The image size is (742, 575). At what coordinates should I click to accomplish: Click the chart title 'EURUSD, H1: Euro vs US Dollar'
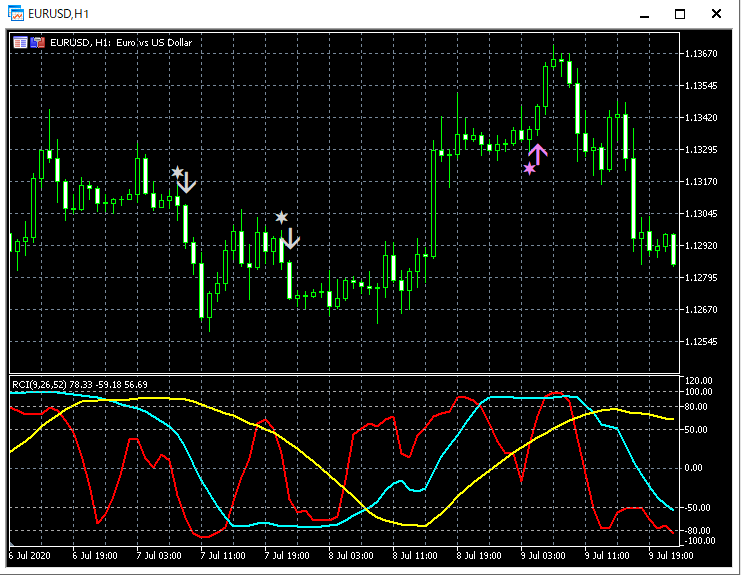click(x=121, y=43)
